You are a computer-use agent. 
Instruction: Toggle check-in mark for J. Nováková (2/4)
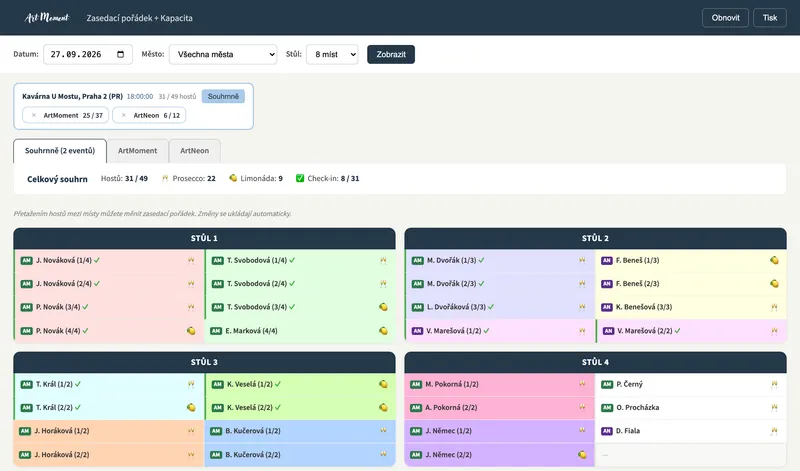pos(97,284)
